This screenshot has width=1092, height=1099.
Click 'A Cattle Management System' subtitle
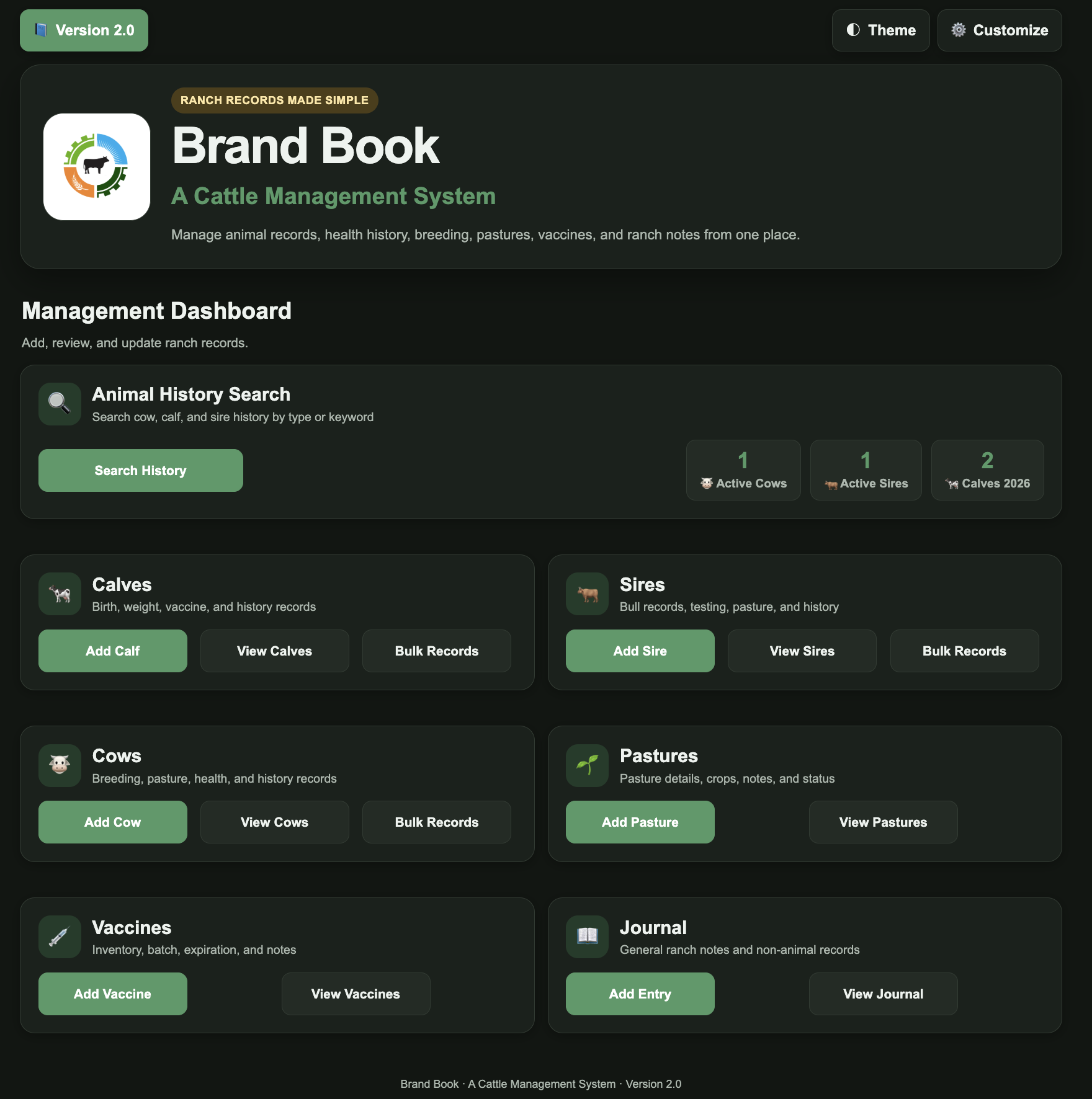(x=334, y=197)
